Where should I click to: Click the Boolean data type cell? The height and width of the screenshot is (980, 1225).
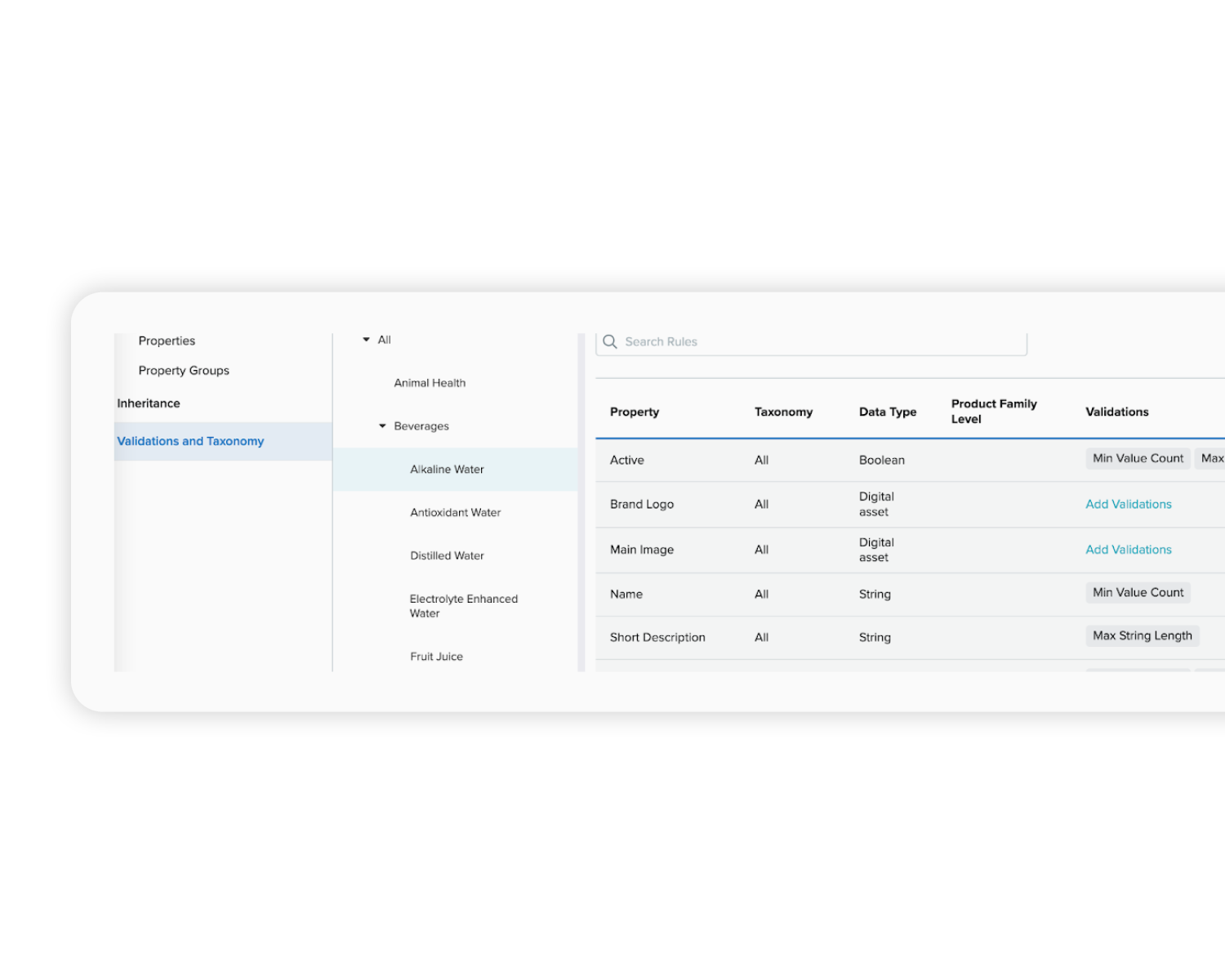[881, 461]
